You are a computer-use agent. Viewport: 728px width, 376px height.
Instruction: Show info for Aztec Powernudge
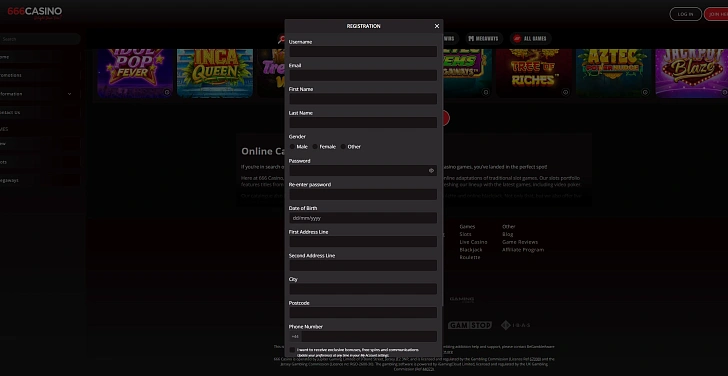(645, 92)
